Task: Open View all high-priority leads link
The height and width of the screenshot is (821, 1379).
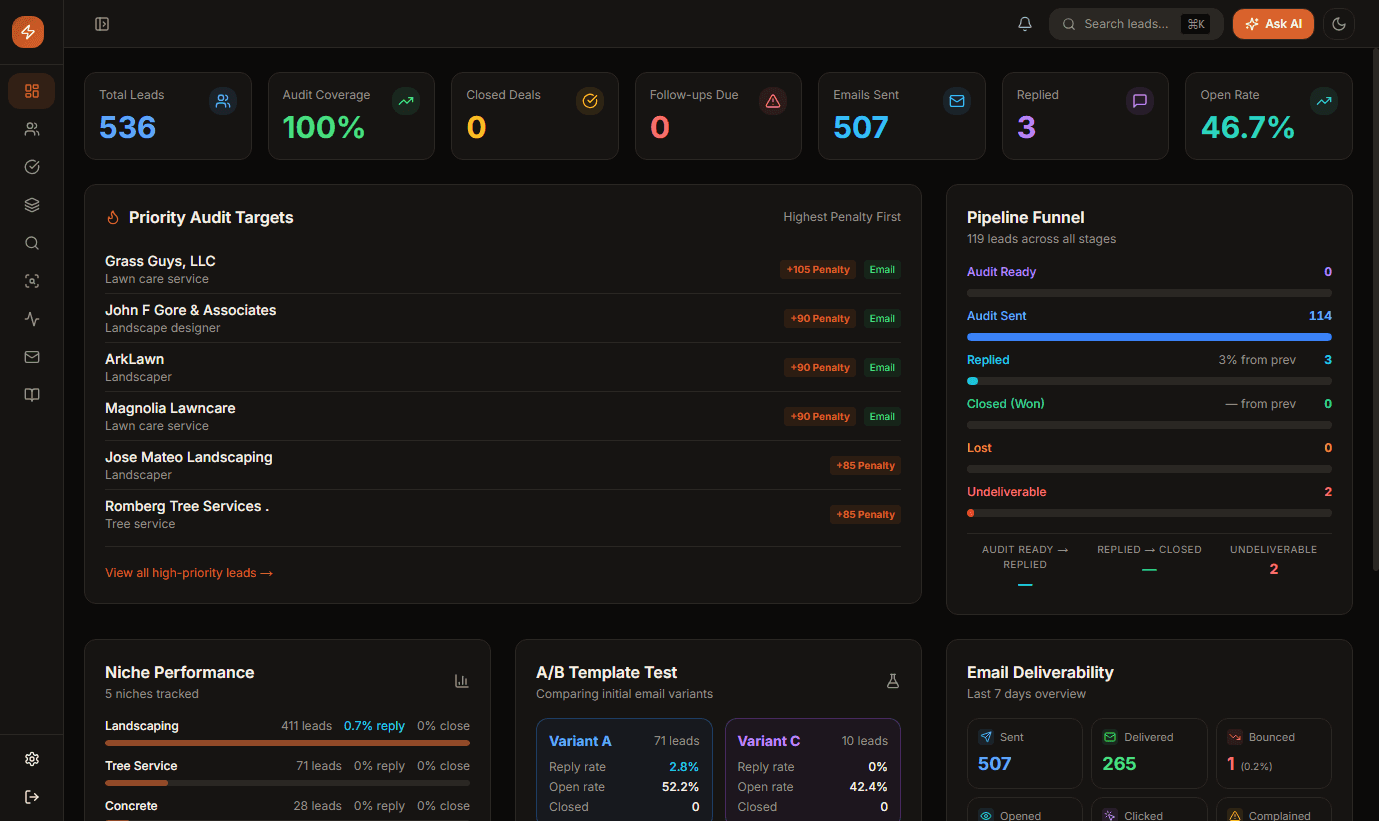Action: [x=189, y=573]
